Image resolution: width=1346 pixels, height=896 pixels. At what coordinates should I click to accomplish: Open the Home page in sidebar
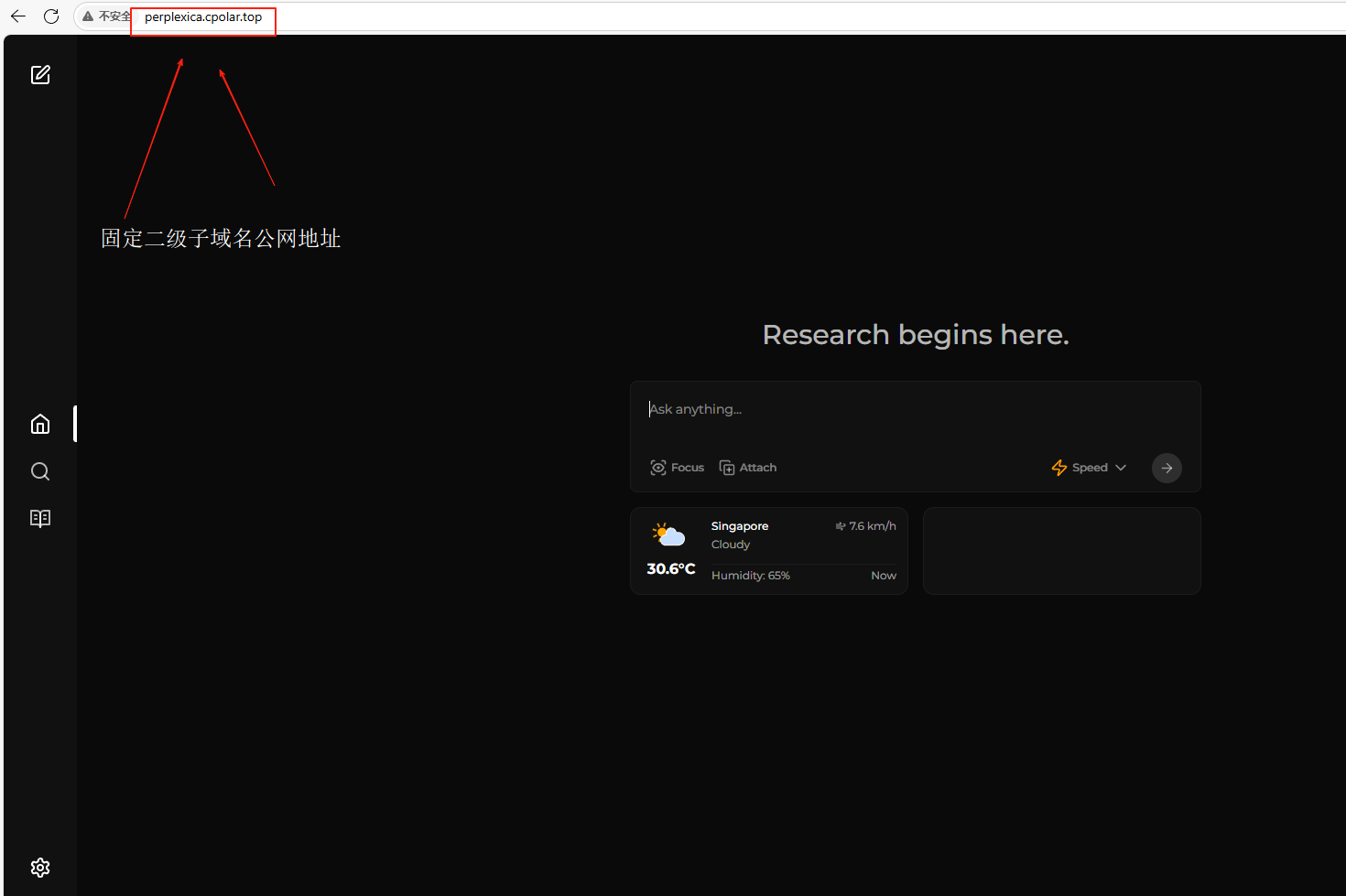click(40, 424)
